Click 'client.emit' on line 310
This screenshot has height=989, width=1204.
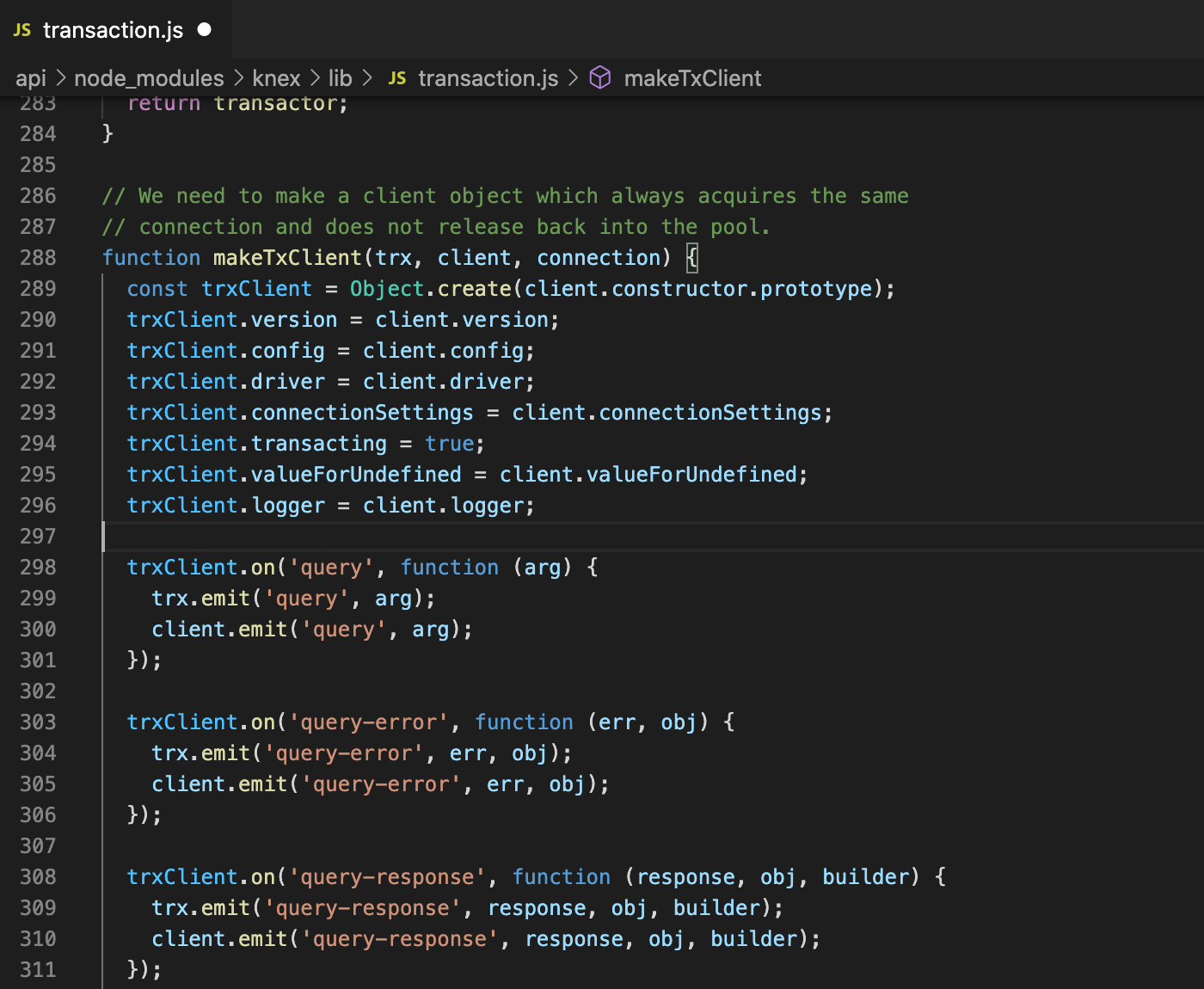point(219,939)
